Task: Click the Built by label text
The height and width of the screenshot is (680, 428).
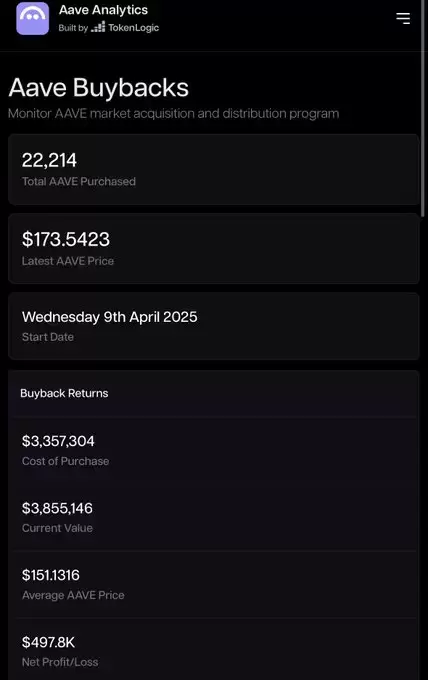Action: click(x=73, y=28)
